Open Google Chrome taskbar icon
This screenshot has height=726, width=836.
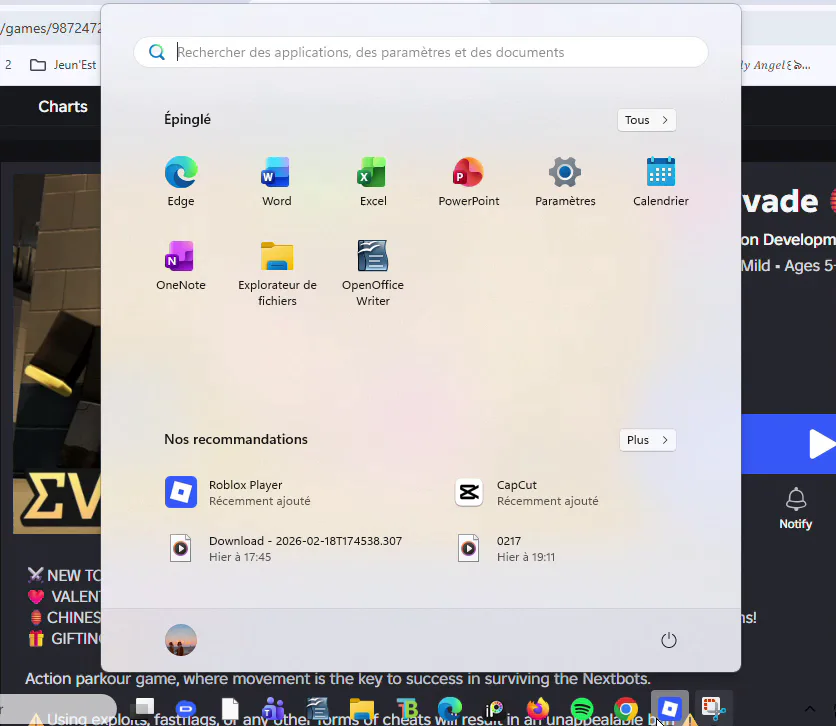point(626,709)
